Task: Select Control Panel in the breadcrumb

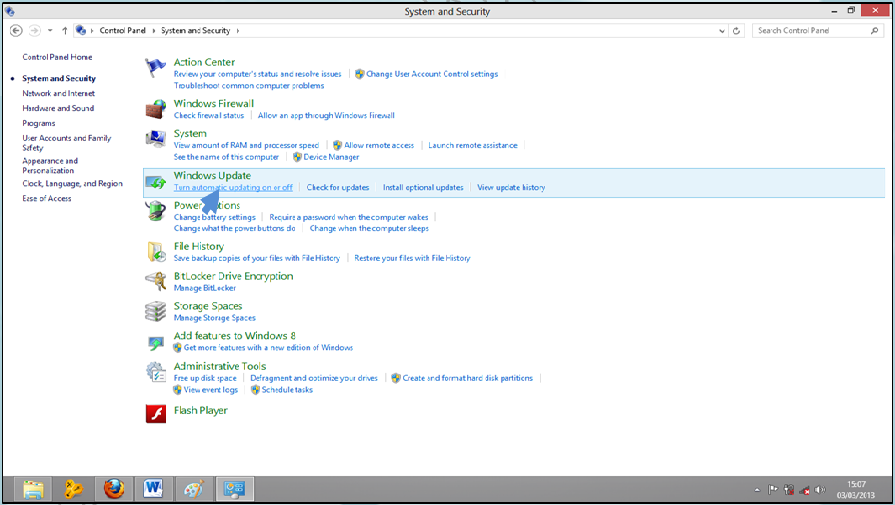Action: pyautogui.click(x=122, y=31)
